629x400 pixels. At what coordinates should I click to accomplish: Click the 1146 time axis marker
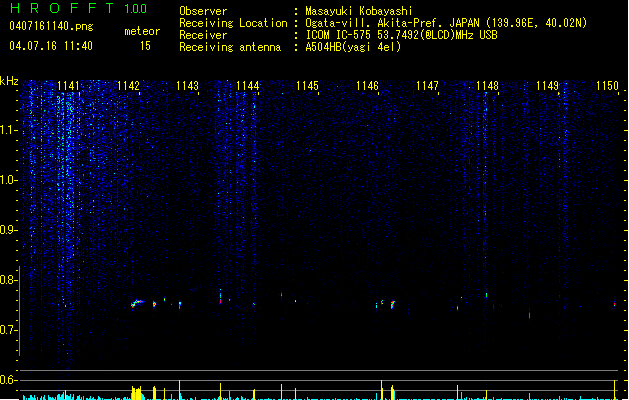click(x=367, y=86)
